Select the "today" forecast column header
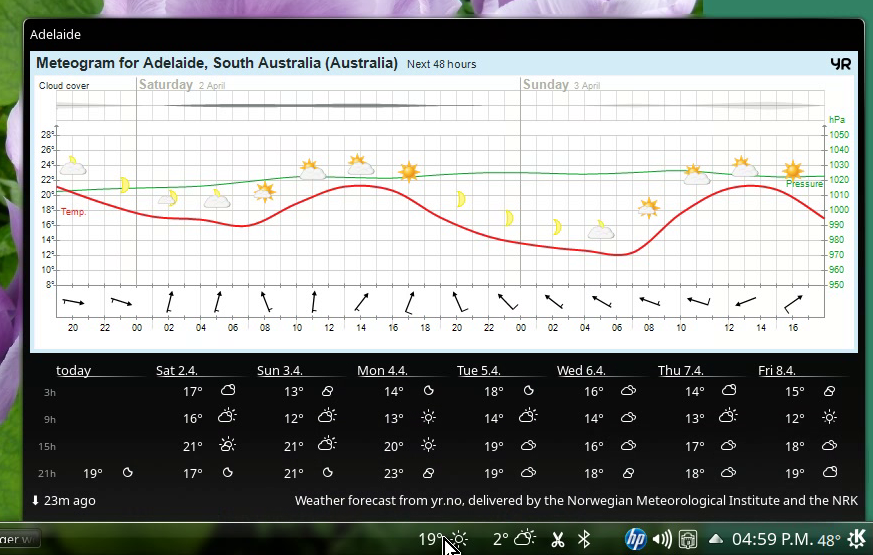 click(x=73, y=370)
